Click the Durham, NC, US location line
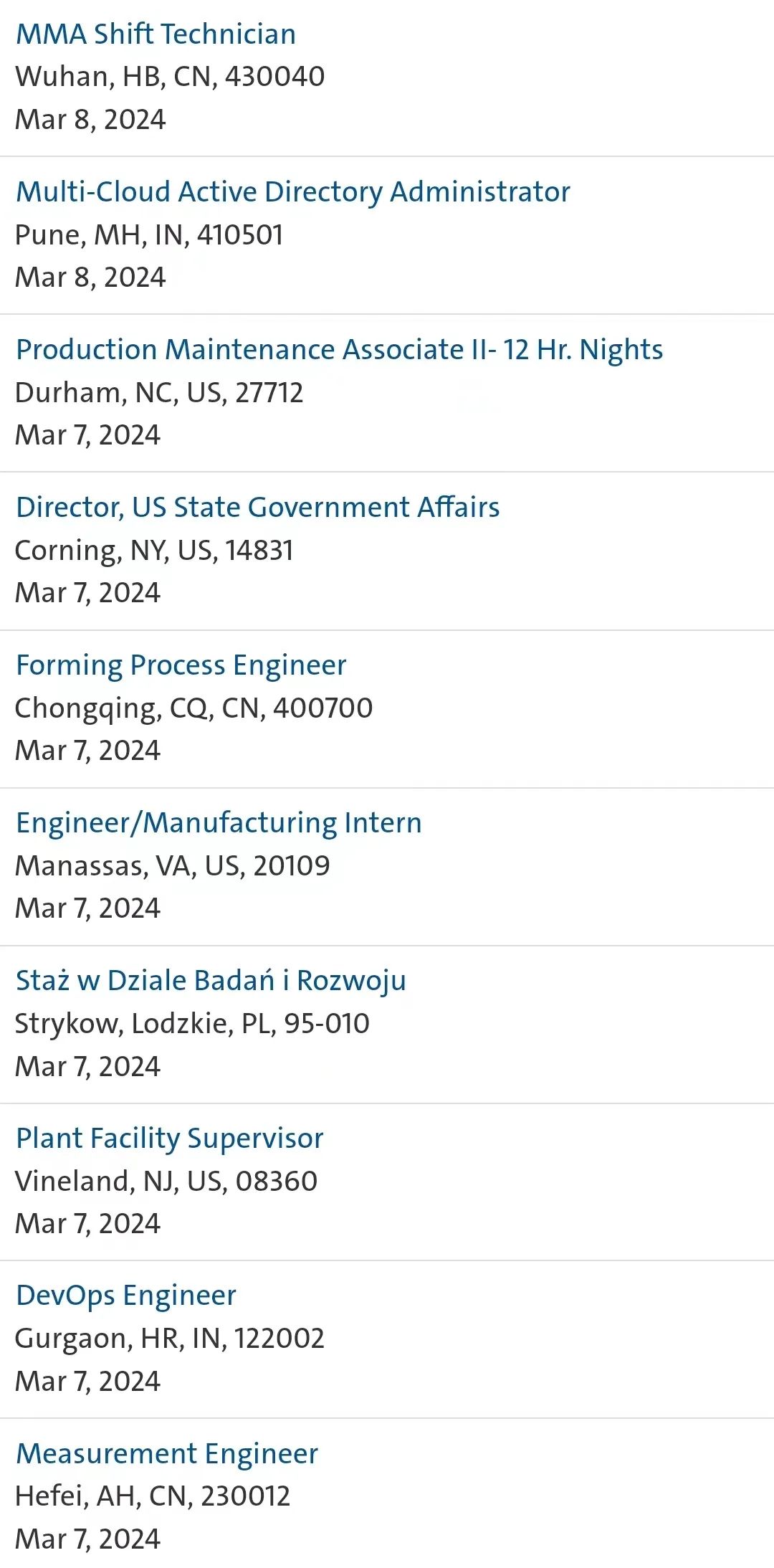The image size is (774, 1568). (159, 392)
